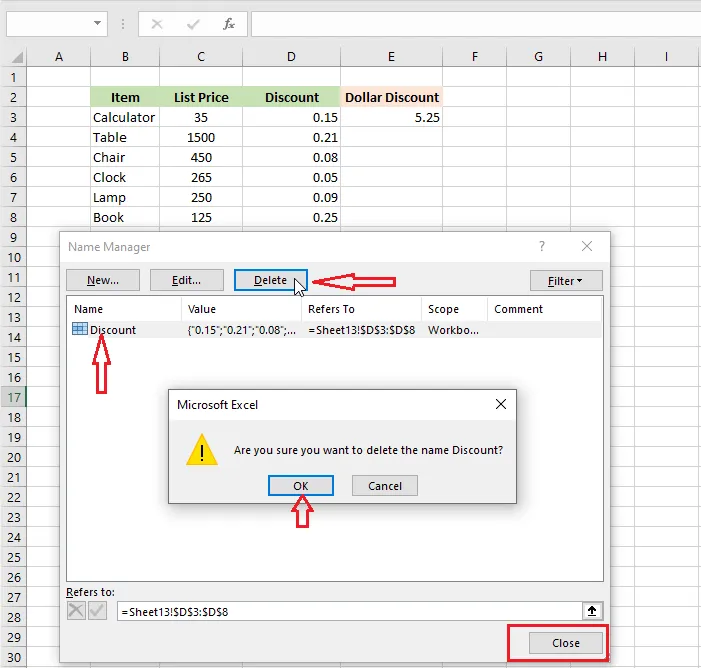Select the Clock cell
This screenshot has width=701, height=668.
[125, 178]
